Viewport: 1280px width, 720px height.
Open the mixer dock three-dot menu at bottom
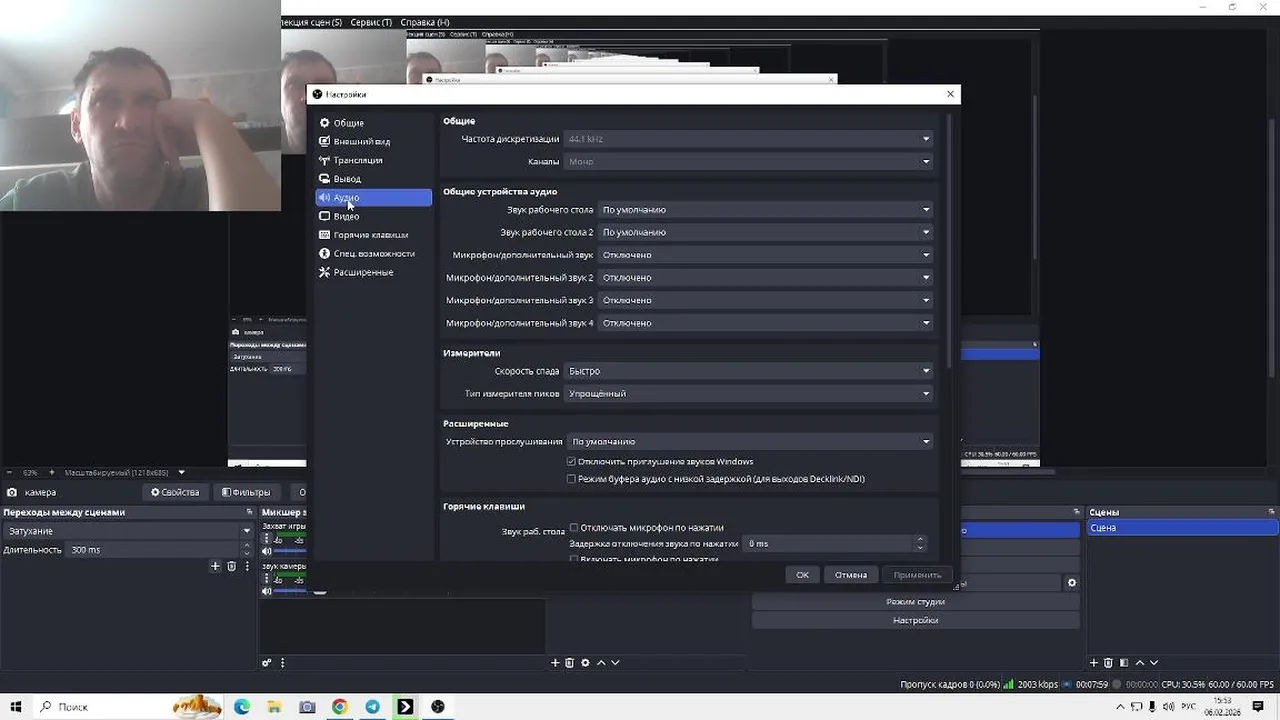[x=282, y=662]
